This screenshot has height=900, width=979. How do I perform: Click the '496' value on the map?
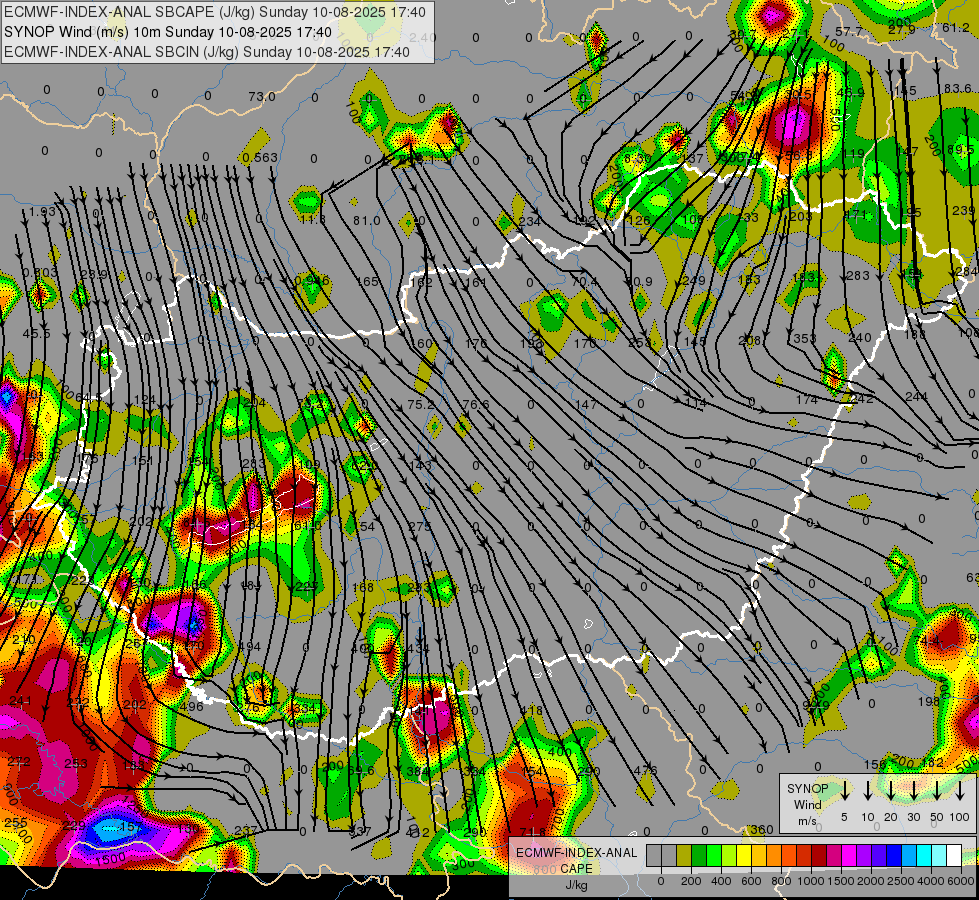click(x=192, y=706)
